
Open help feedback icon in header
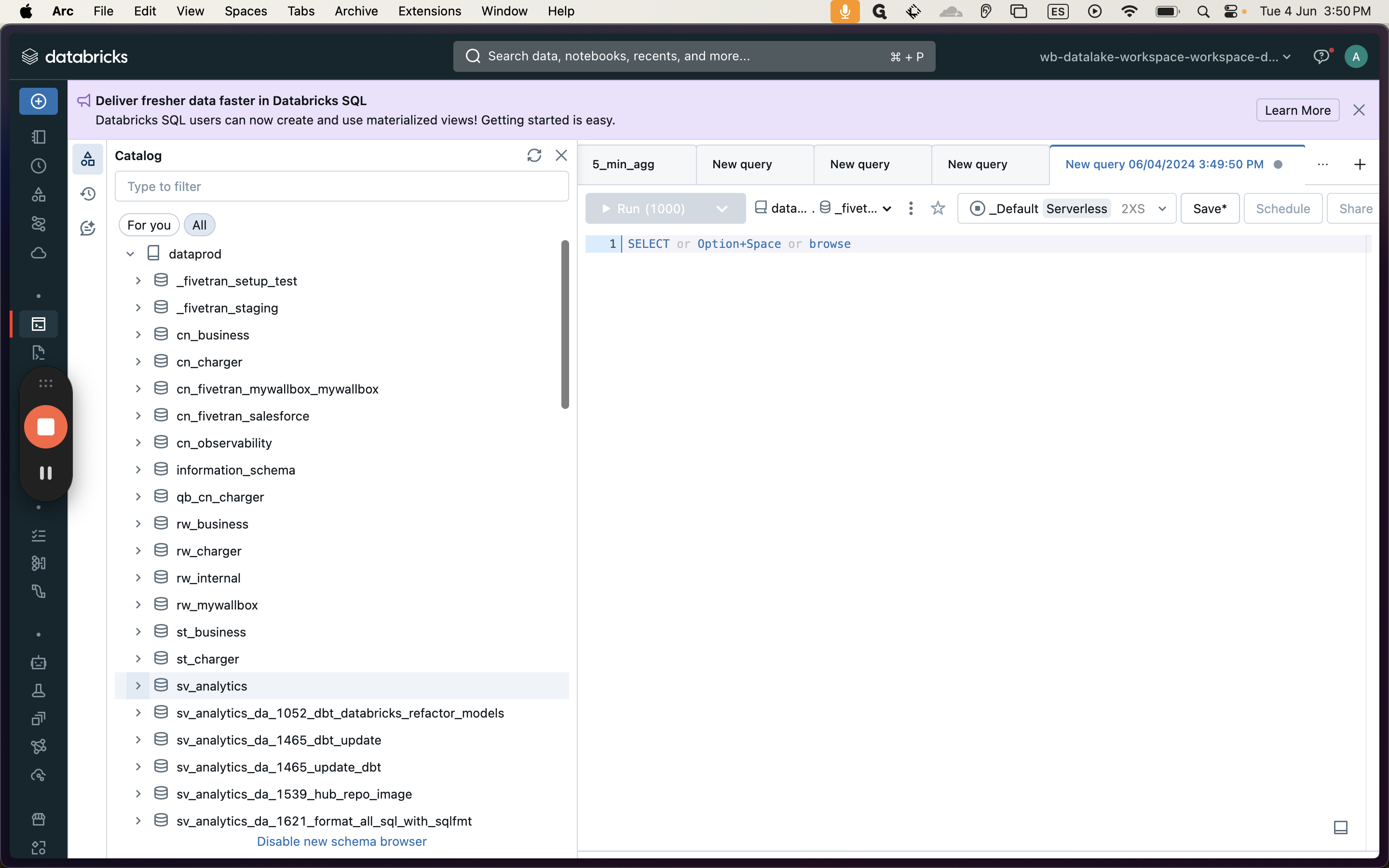[x=1321, y=56]
